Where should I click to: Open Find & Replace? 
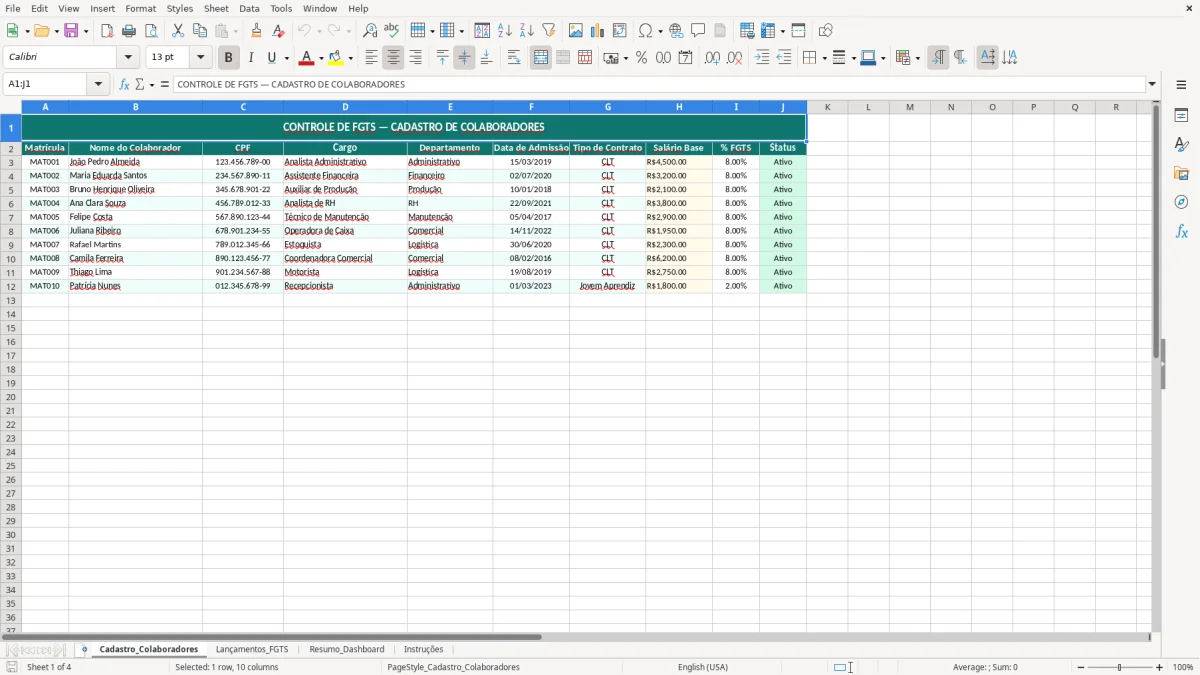(x=370, y=31)
